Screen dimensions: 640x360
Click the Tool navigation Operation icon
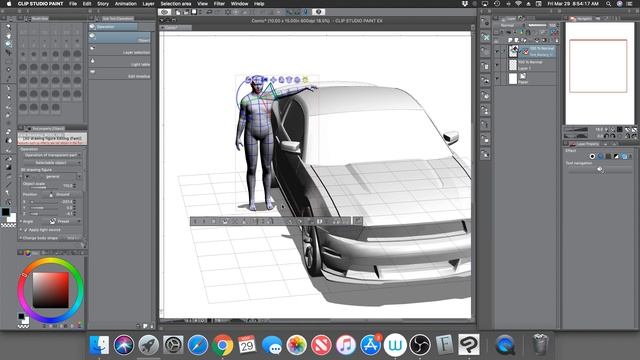[599, 169]
